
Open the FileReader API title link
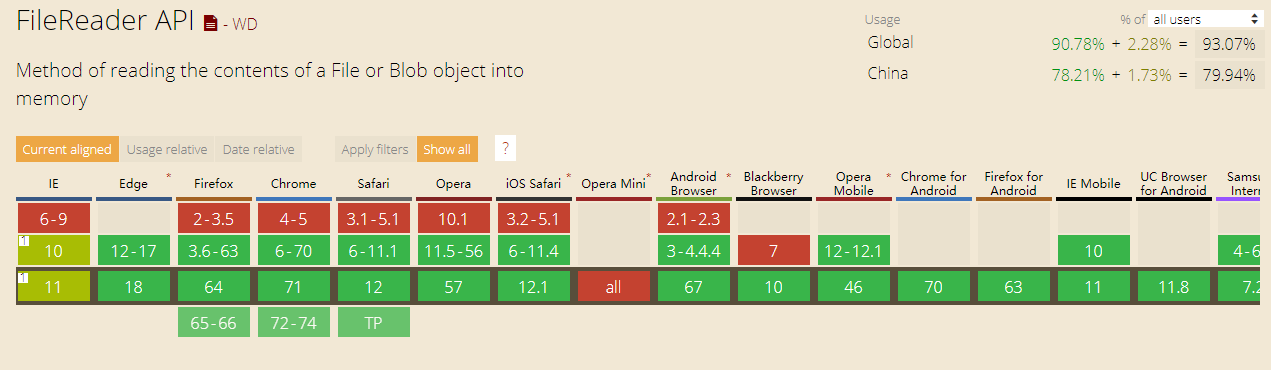pos(105,22)
